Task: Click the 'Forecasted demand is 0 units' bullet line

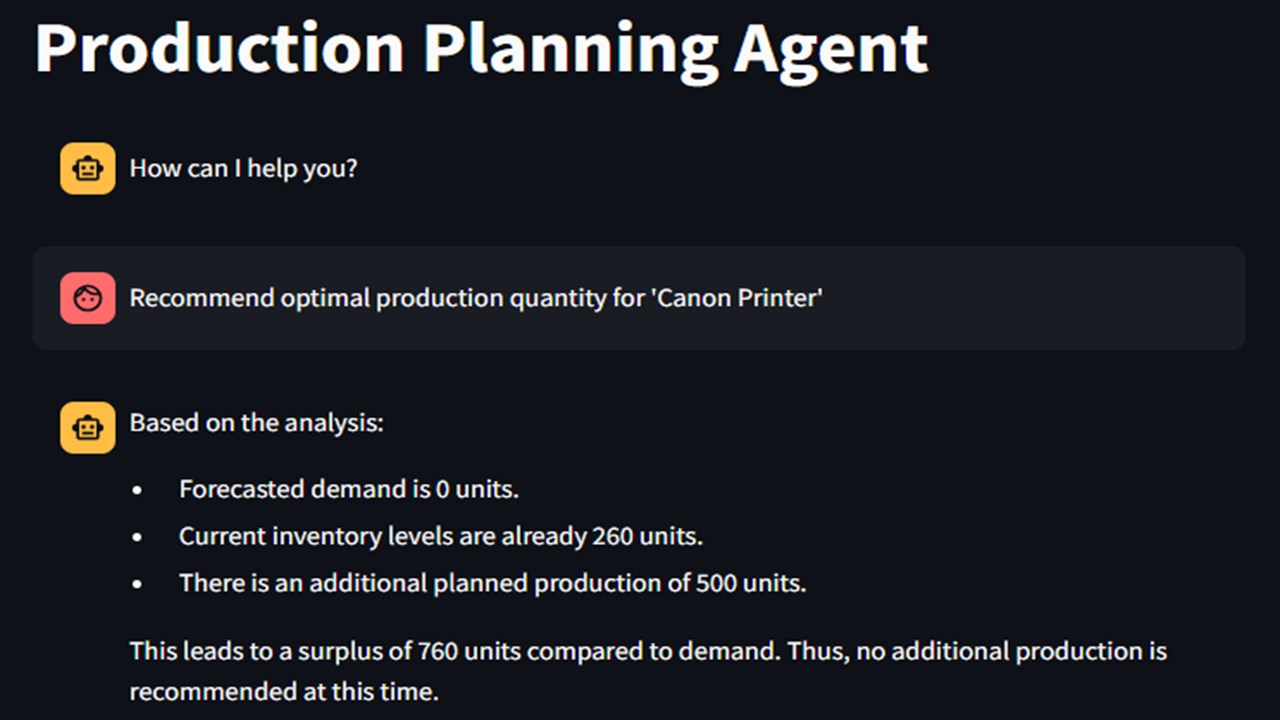Action: [x=349, y=490]
